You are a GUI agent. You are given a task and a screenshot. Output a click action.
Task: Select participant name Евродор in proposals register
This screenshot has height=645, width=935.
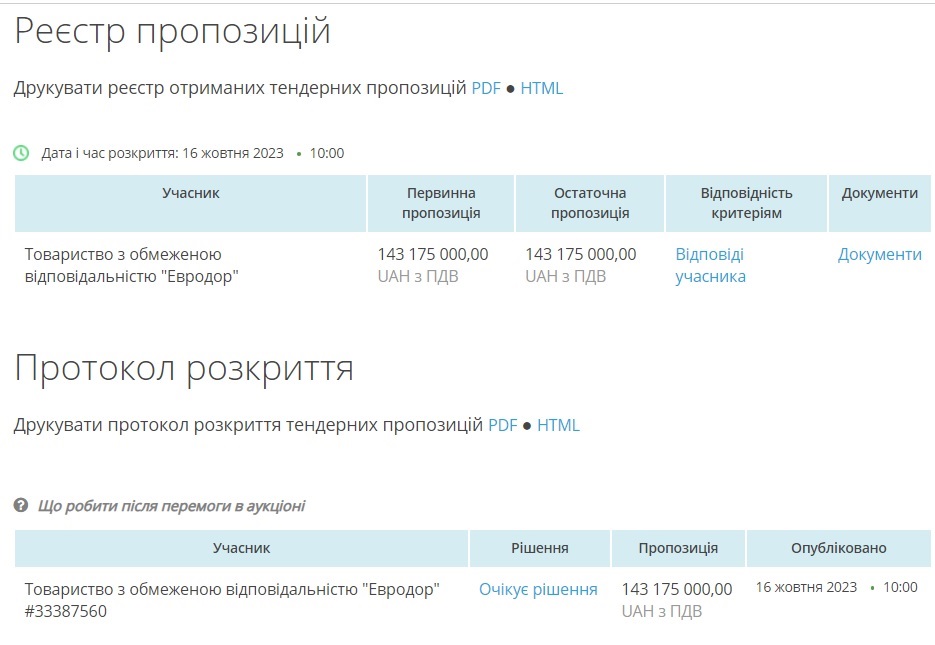click(x=132, y=265)
